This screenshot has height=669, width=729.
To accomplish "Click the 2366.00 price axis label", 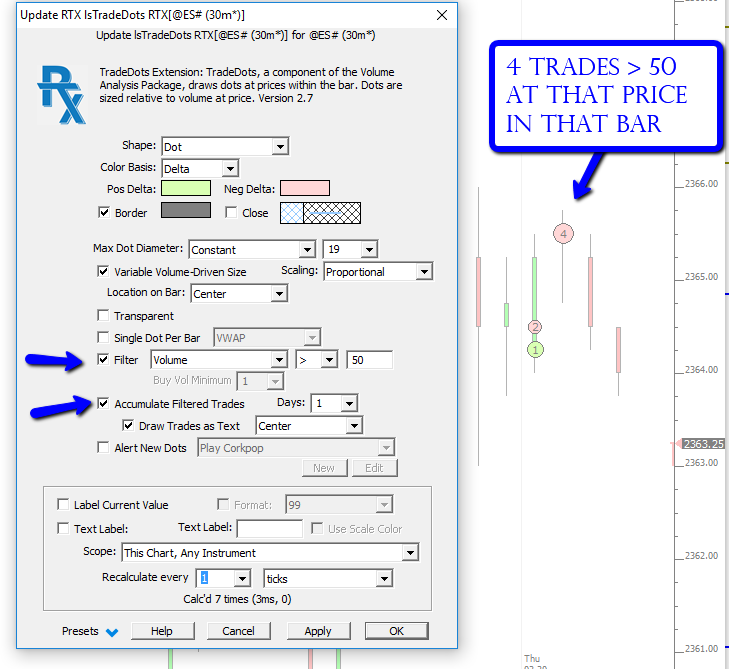I will click(702, 184).
